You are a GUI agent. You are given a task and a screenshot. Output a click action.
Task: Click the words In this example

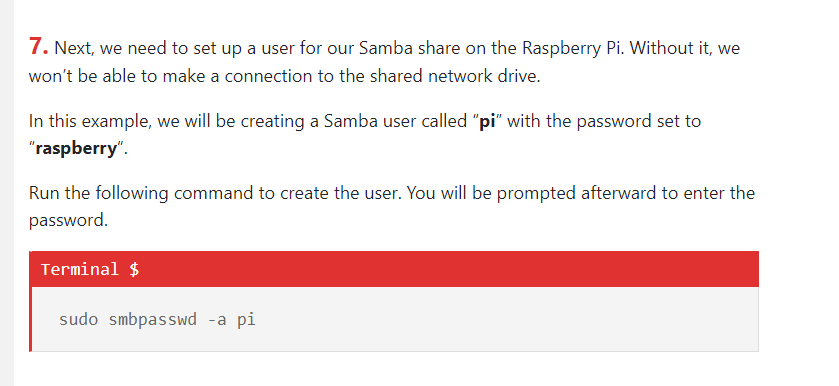pos(90,122)
